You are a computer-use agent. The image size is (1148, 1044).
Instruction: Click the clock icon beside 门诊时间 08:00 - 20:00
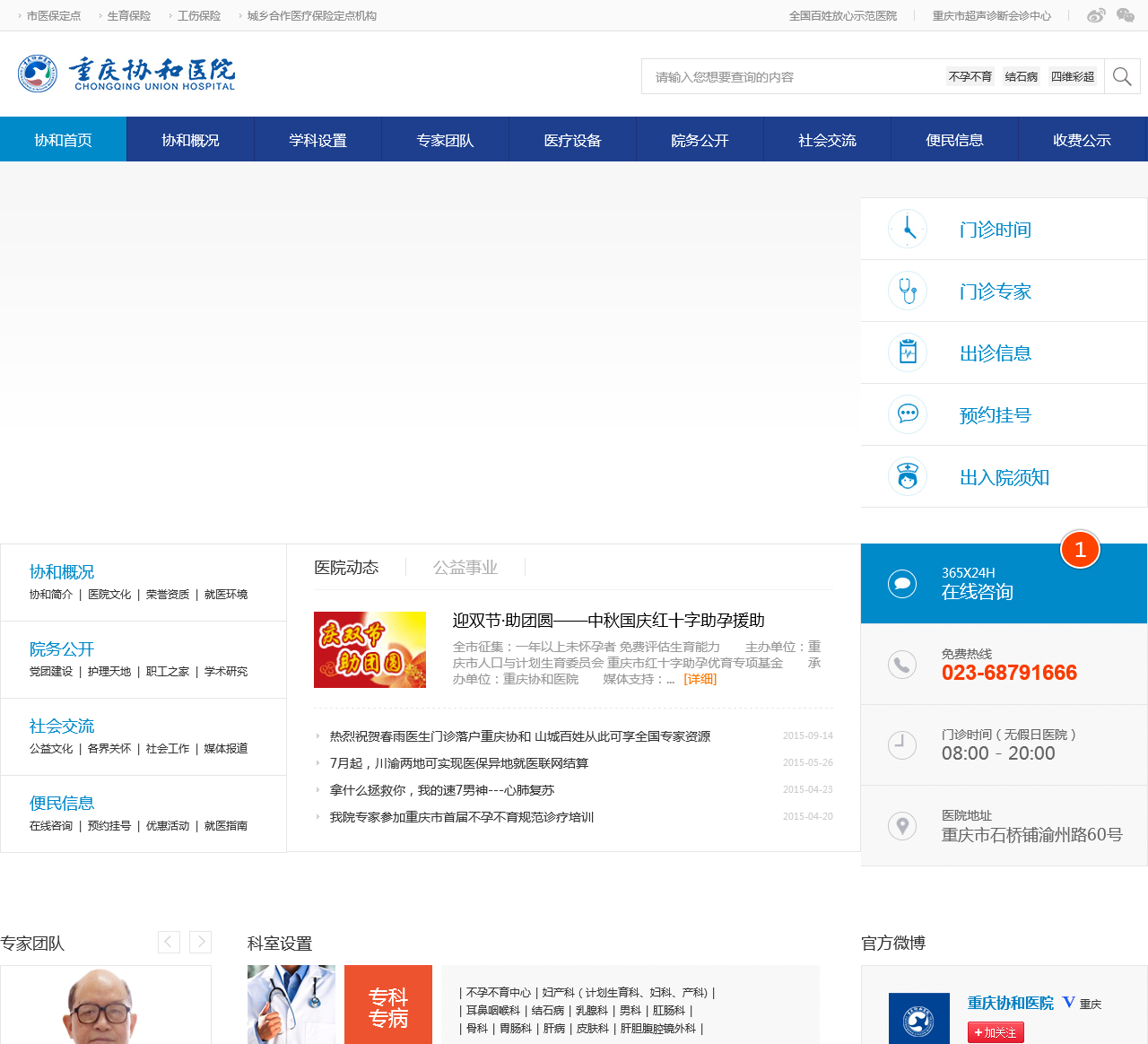pos(902,745)
